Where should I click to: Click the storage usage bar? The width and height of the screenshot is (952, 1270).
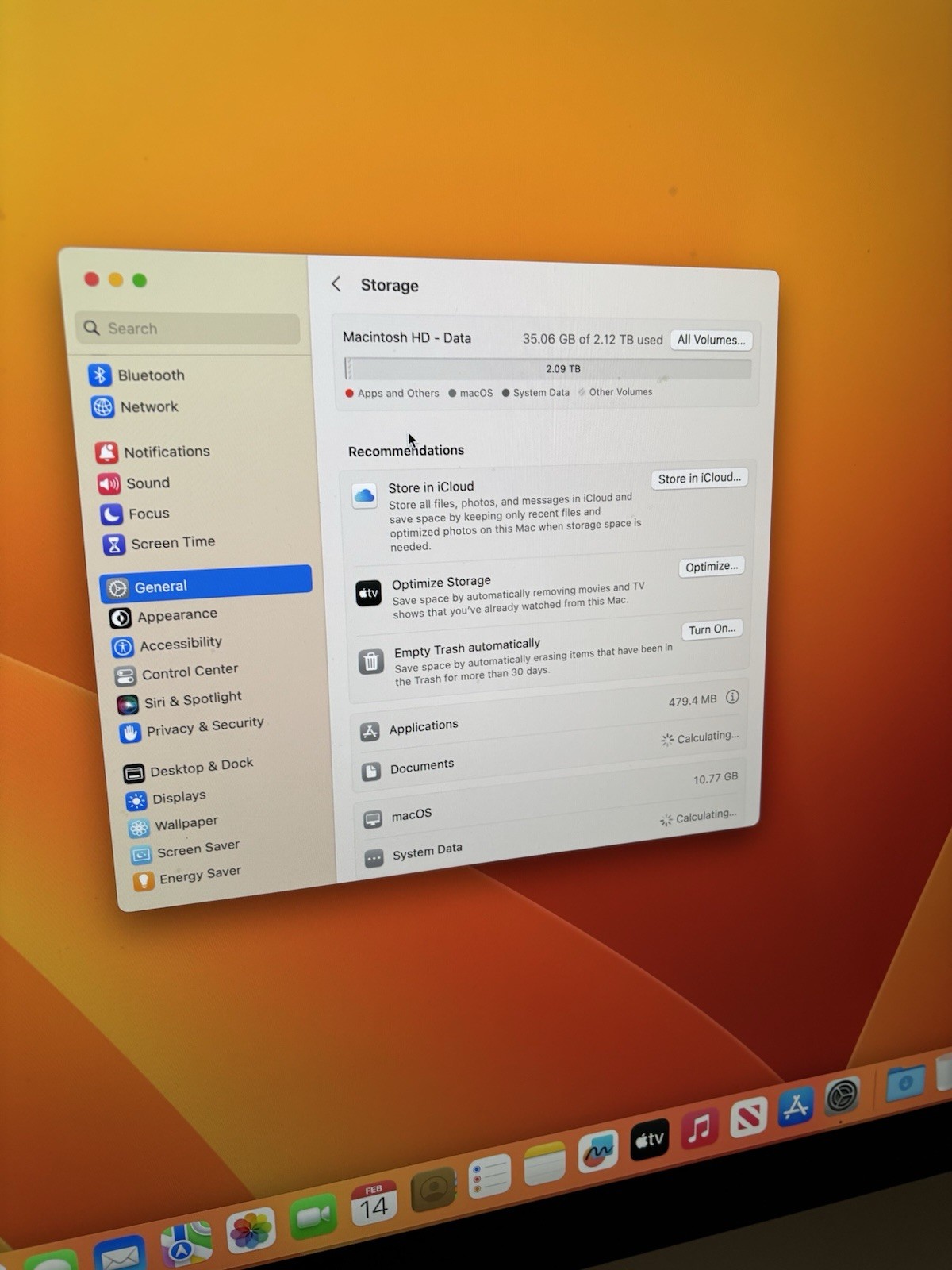click(548, 368)
